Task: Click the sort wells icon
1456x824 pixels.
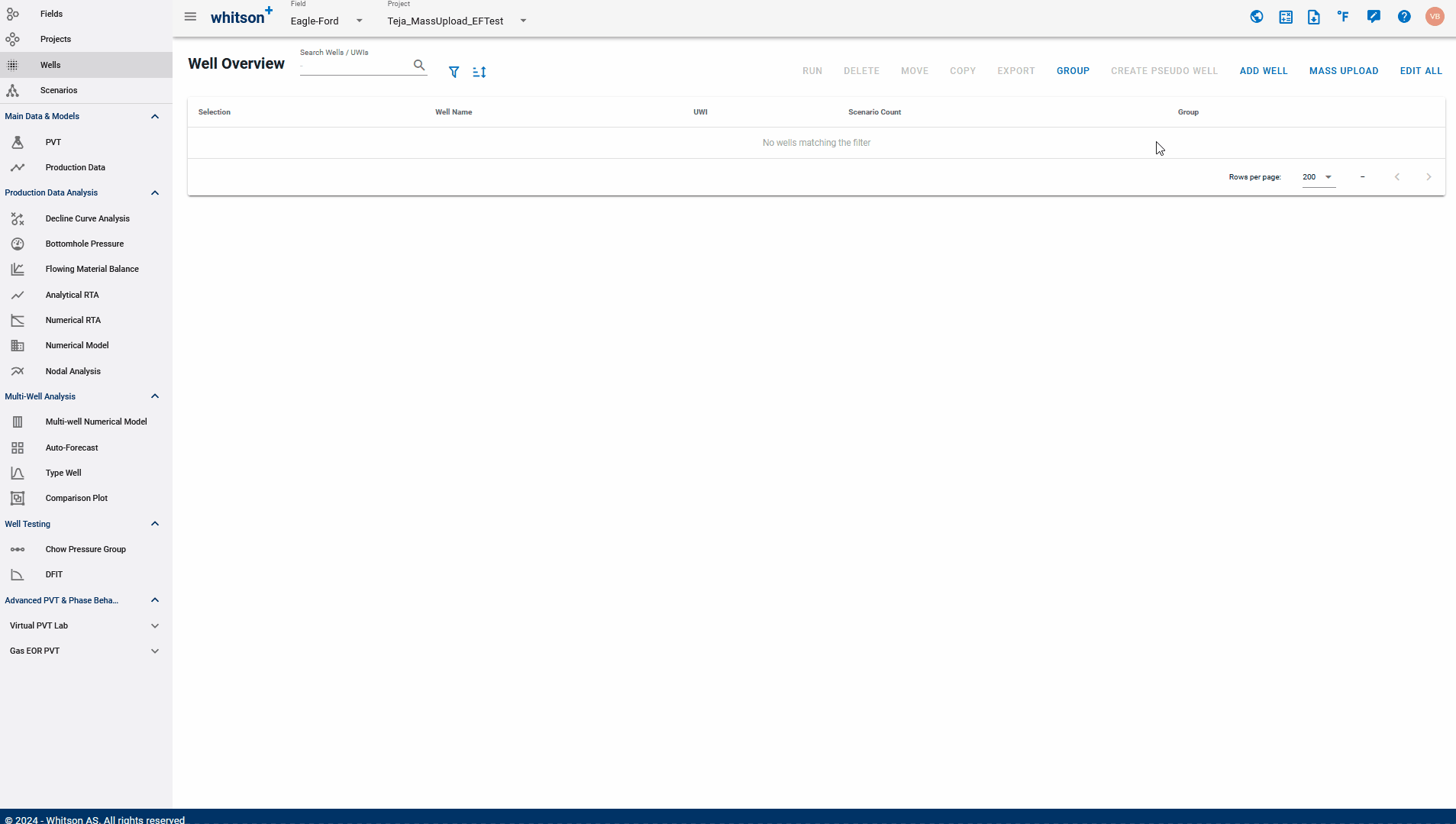Action: (479, 72)
